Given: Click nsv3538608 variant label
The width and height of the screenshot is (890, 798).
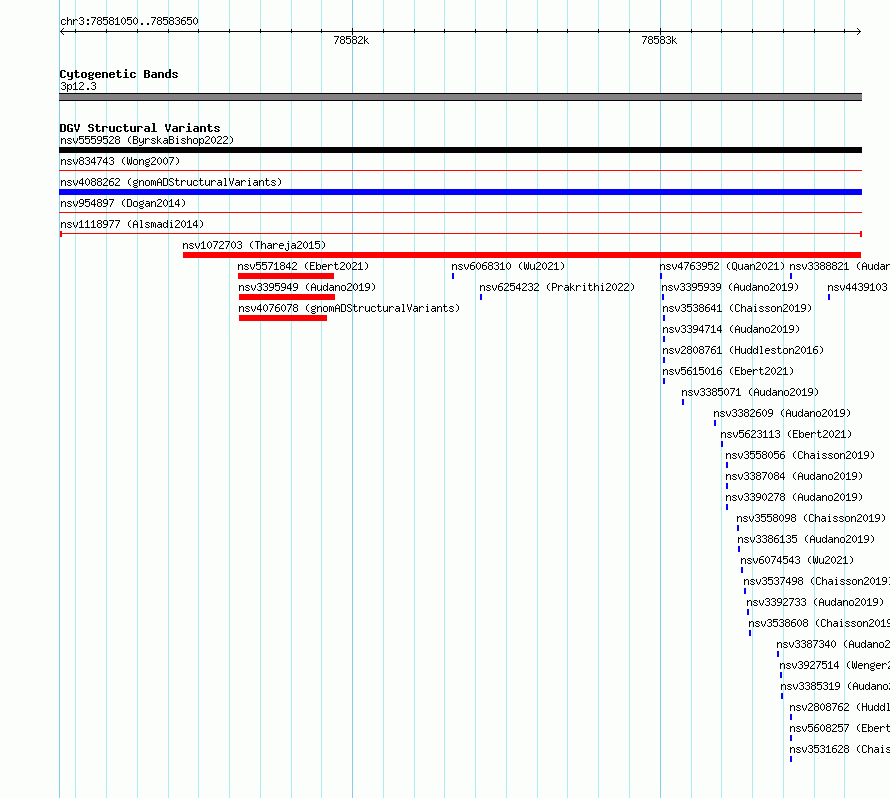Looking at the screenshot, I should click(x=819, y=623).
